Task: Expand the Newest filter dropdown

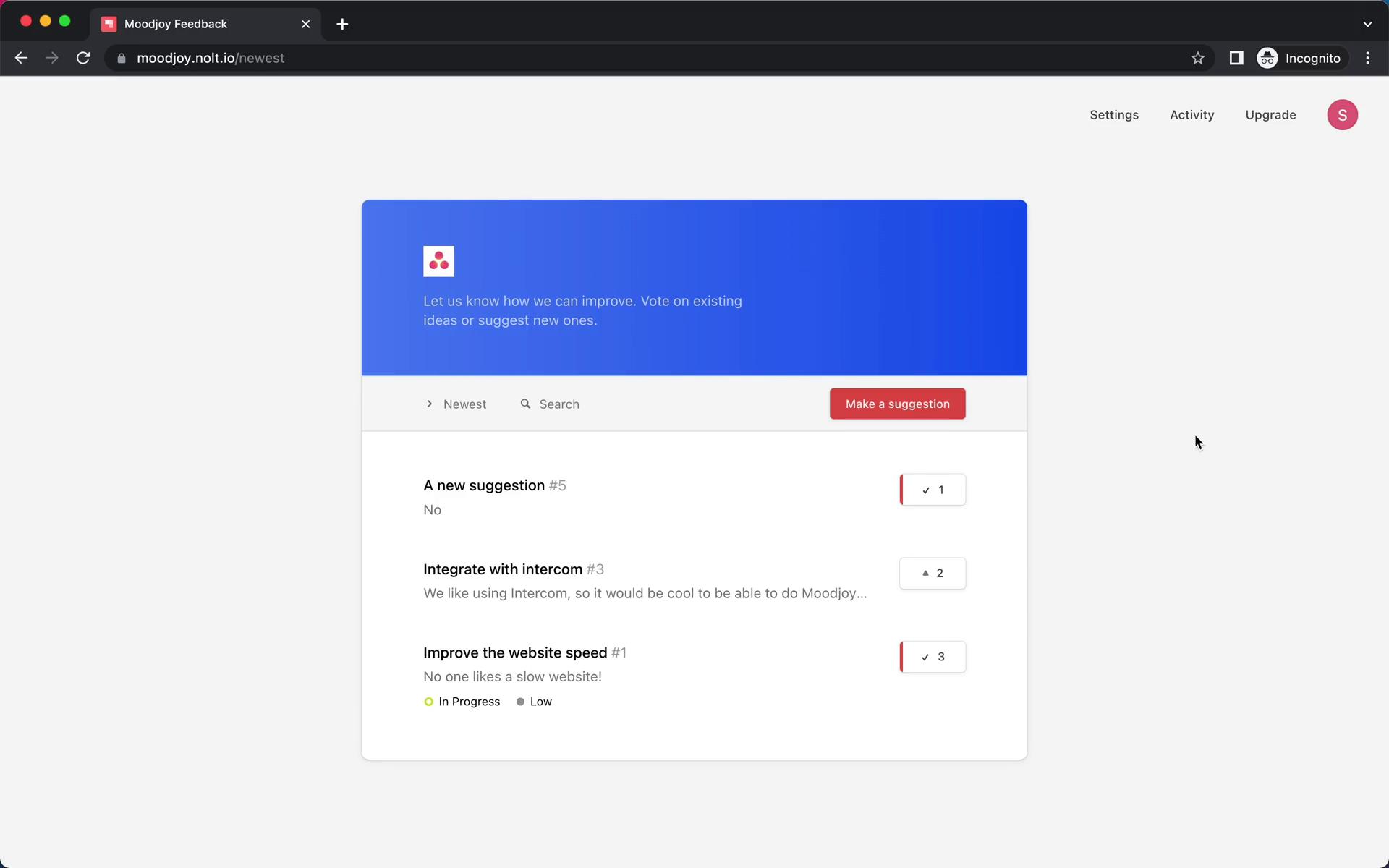Action: (455, 403)
